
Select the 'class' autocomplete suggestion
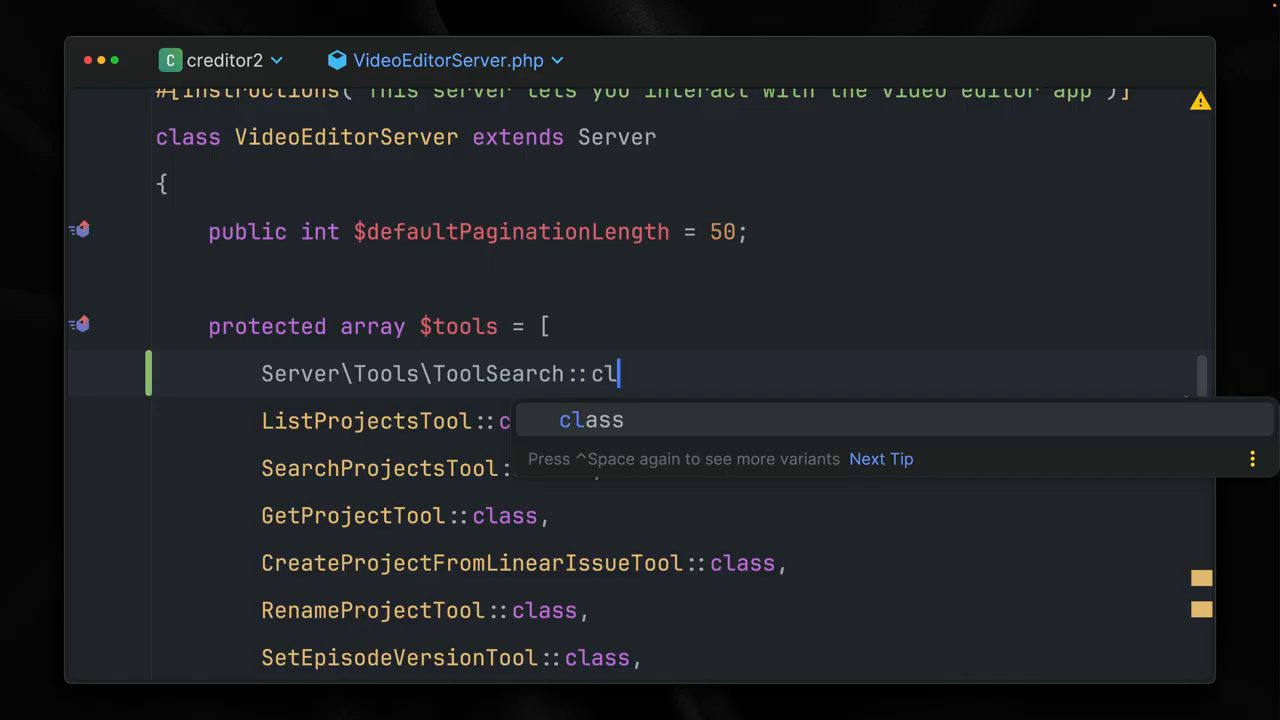click(893, 420)
